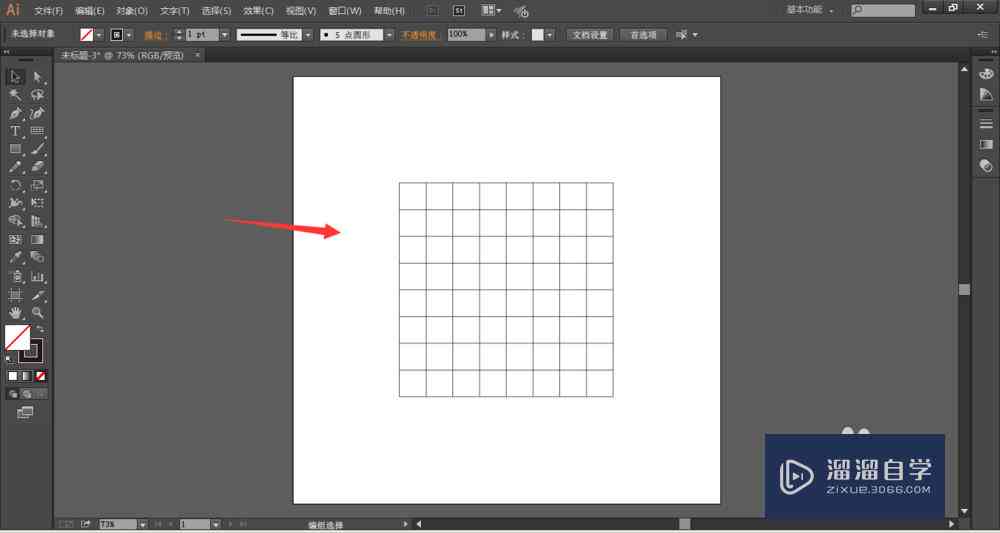1000x533 pixels.
Task: Select the Symbol Sprayer tool
Action: [x=15, y=277]
